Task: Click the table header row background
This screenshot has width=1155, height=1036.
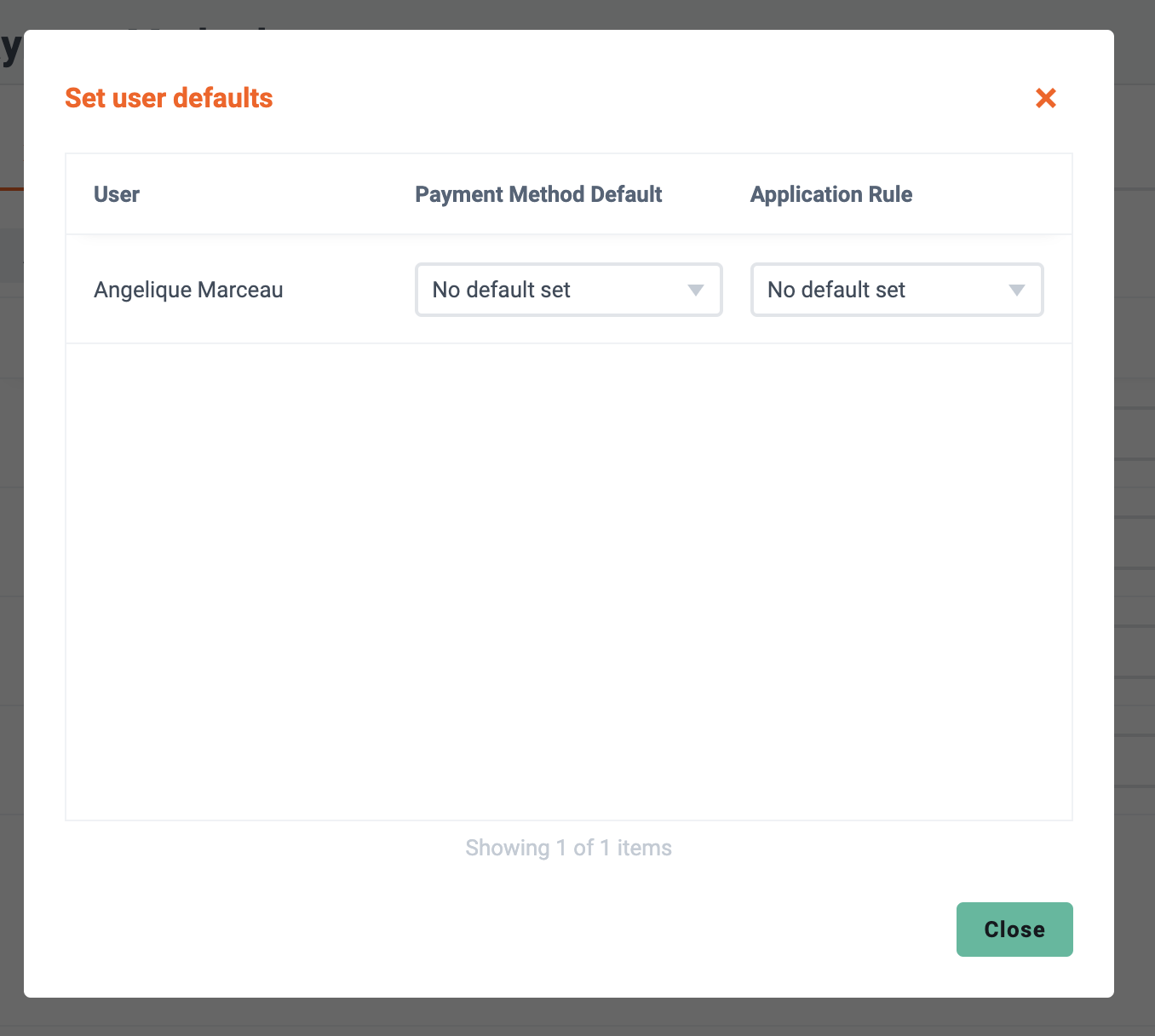Action: 569,194
